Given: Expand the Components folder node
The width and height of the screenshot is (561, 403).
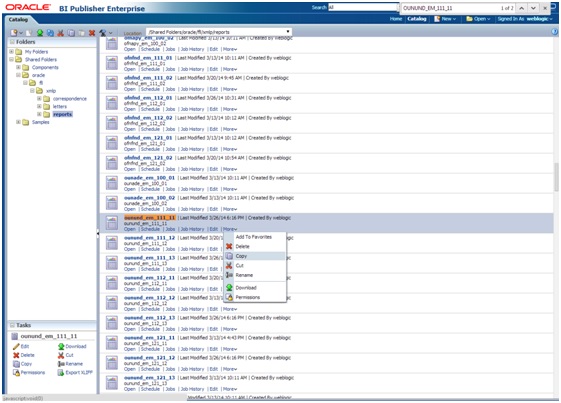Looking at the screenshot, I should [x=18, y=67].
